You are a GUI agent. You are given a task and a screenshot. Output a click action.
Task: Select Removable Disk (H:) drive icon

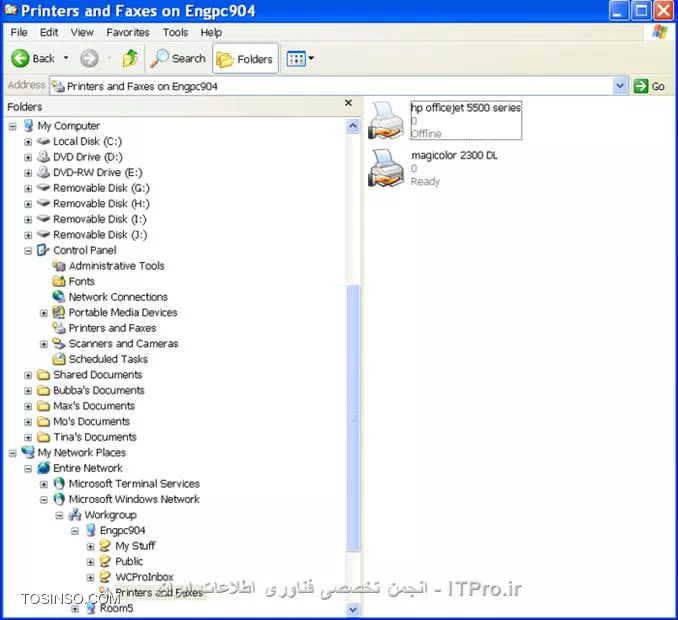pyautogui.click(x=44, y=203)
